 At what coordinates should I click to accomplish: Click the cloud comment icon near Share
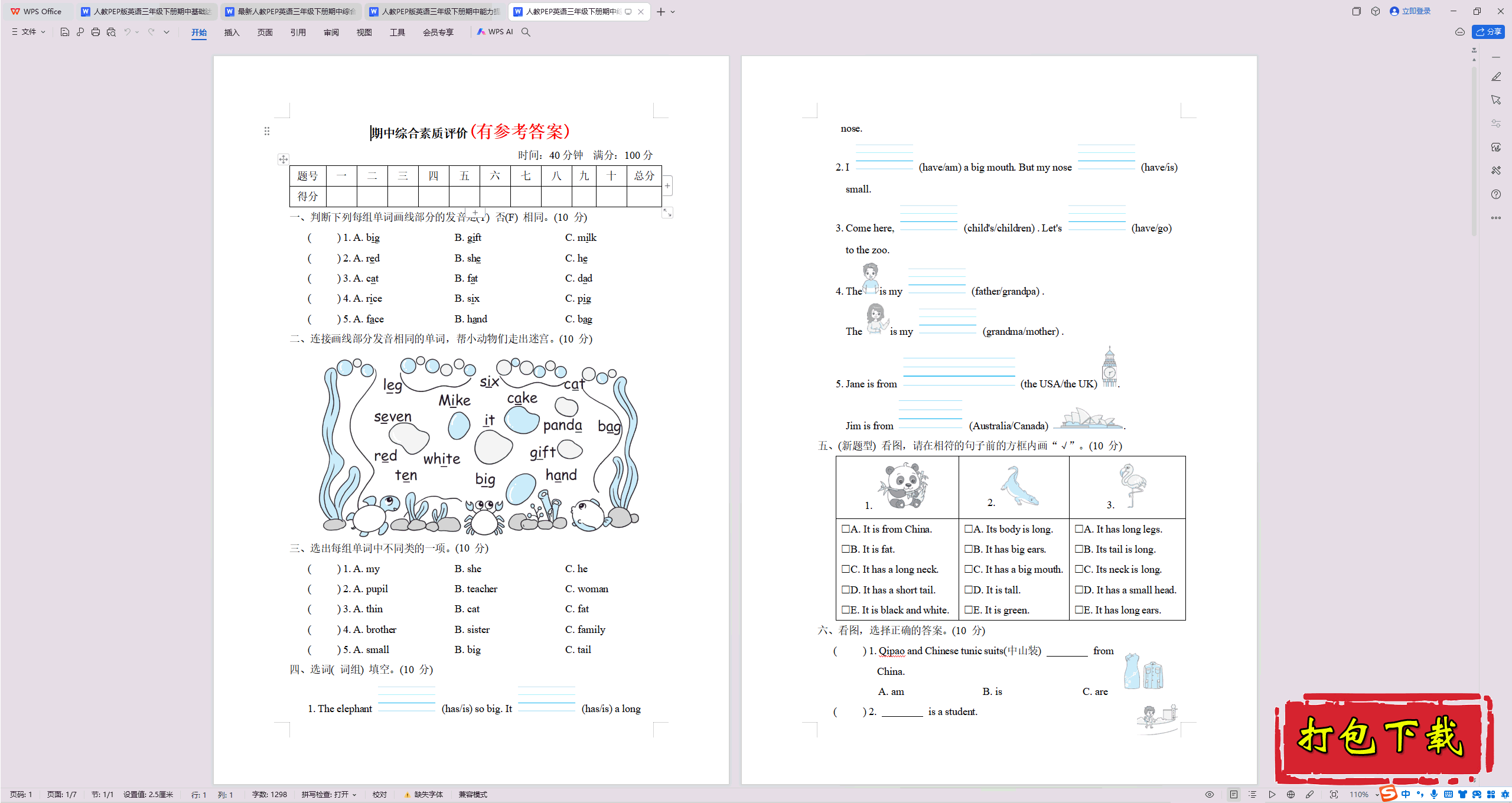(1460, 32)
